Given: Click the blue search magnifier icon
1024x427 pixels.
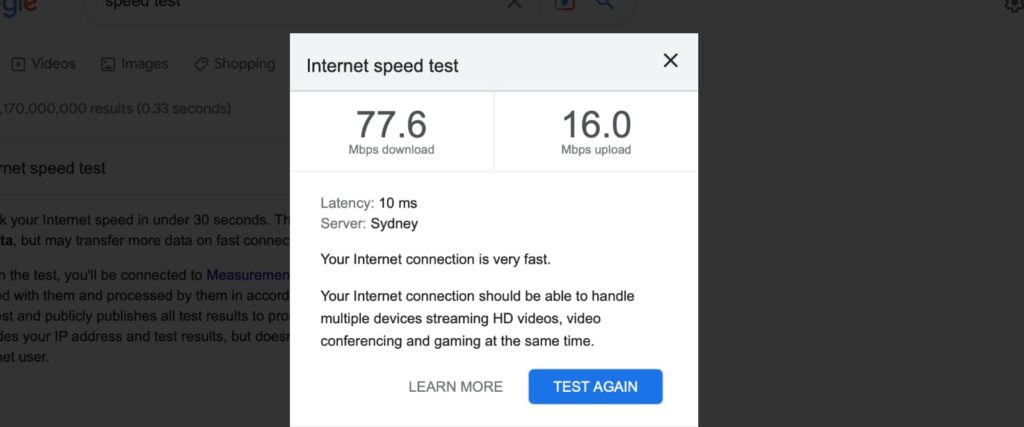Looking at the screenshot, I should tap(605, 4).
